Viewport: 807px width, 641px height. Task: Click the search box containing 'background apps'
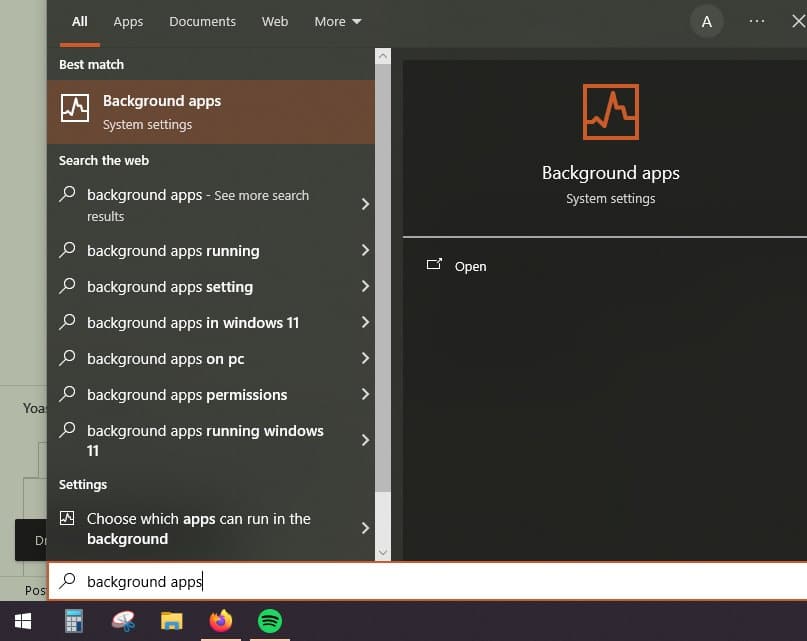pos(427,581)
